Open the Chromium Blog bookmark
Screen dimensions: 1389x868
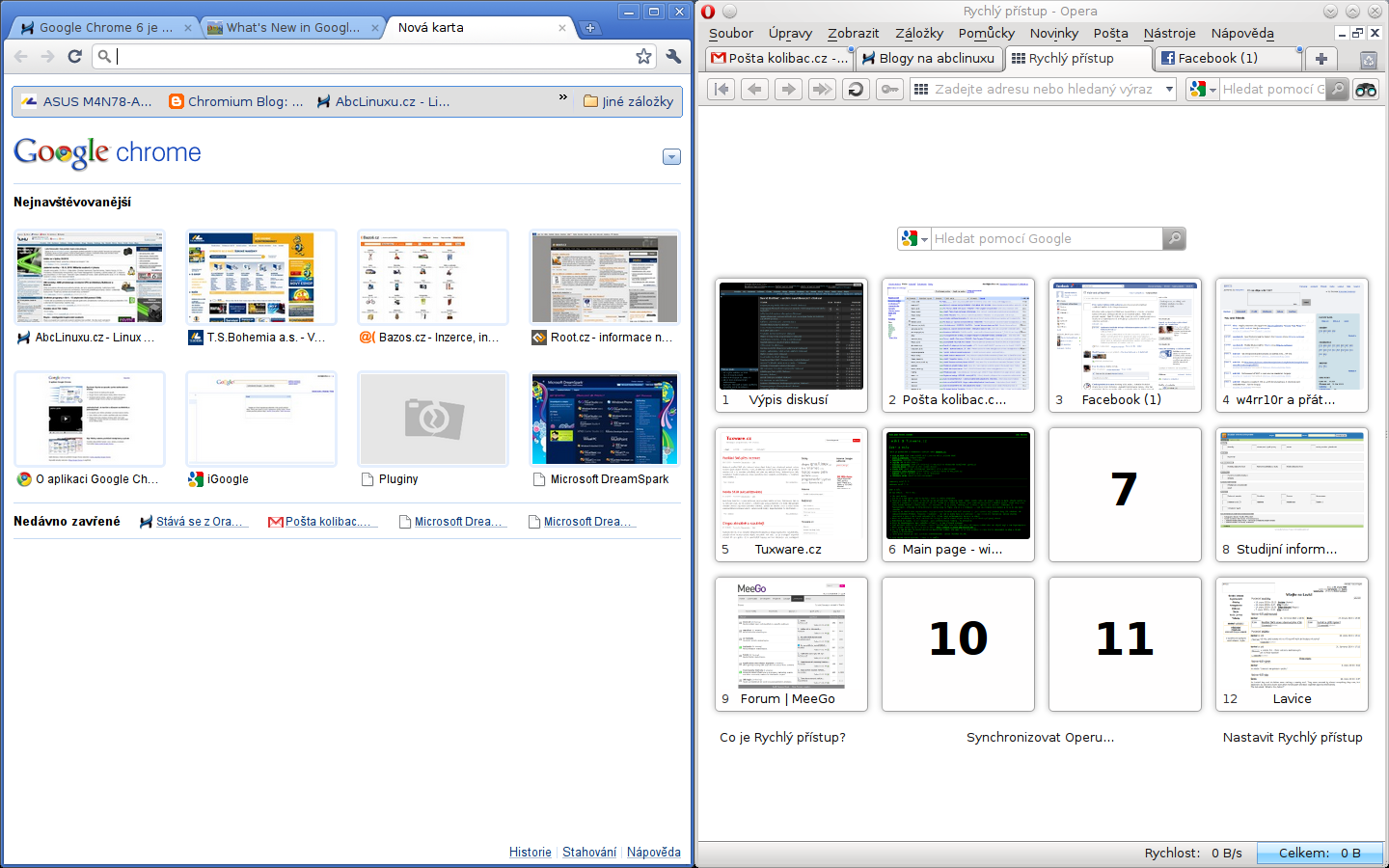pos(236,101)
